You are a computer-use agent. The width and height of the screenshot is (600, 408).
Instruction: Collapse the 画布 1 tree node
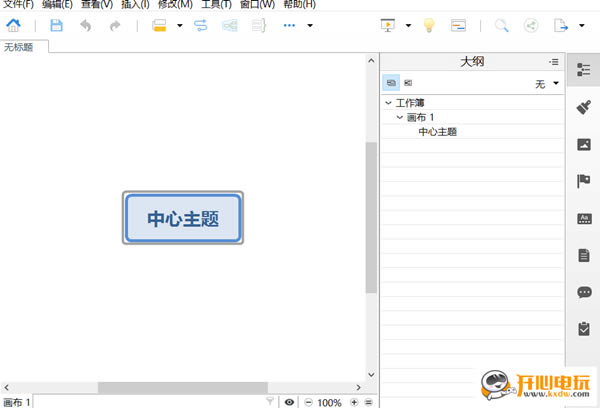point(399,117)
